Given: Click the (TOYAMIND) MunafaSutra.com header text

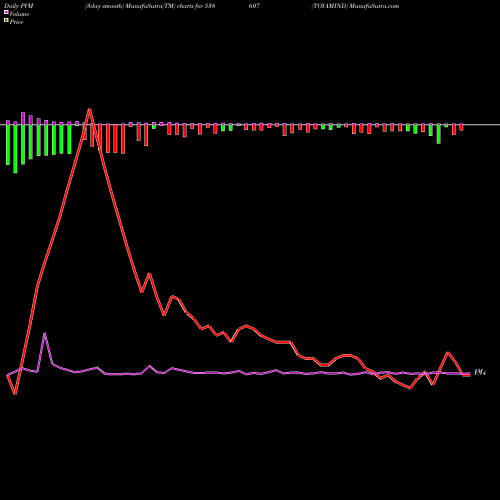Looking at the screenshot, I should point(355,6).
